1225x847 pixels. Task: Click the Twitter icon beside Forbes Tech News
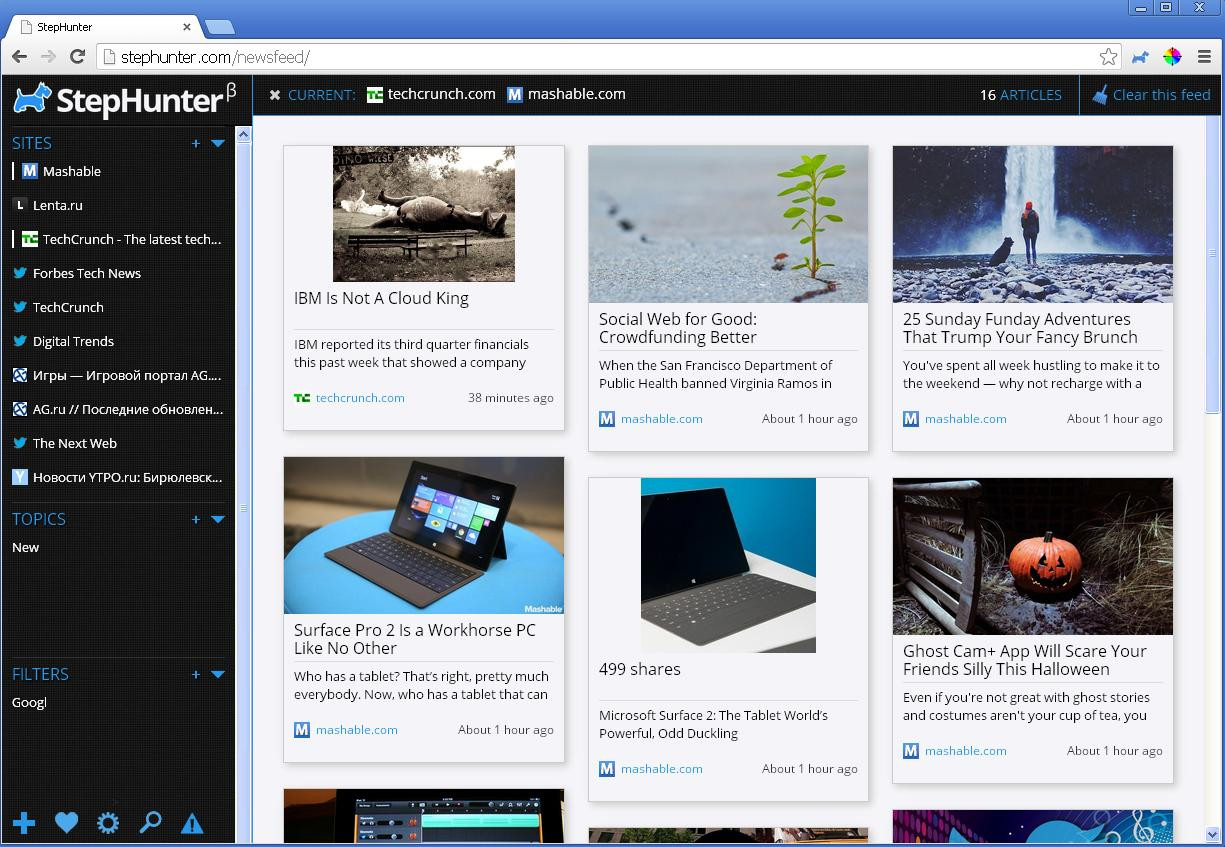19,273
